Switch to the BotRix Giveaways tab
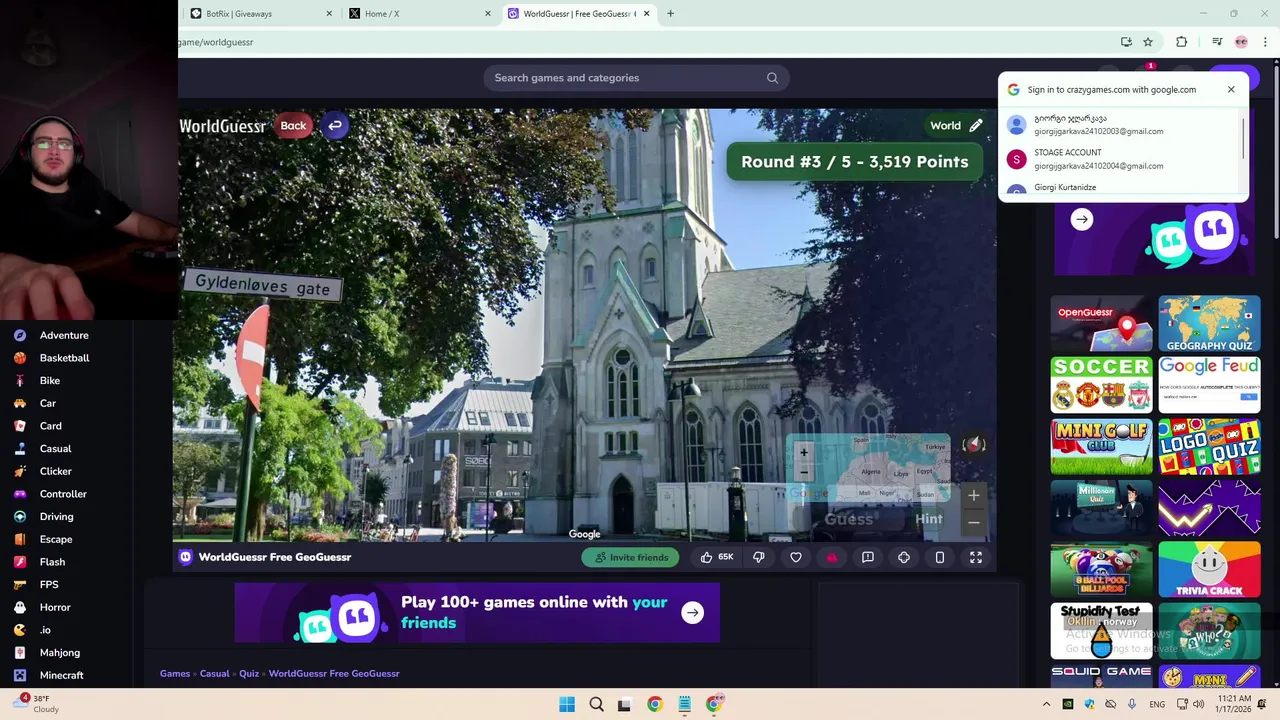Image resolution: width=1280 pixels, height=720 pixels. (260, 14)
